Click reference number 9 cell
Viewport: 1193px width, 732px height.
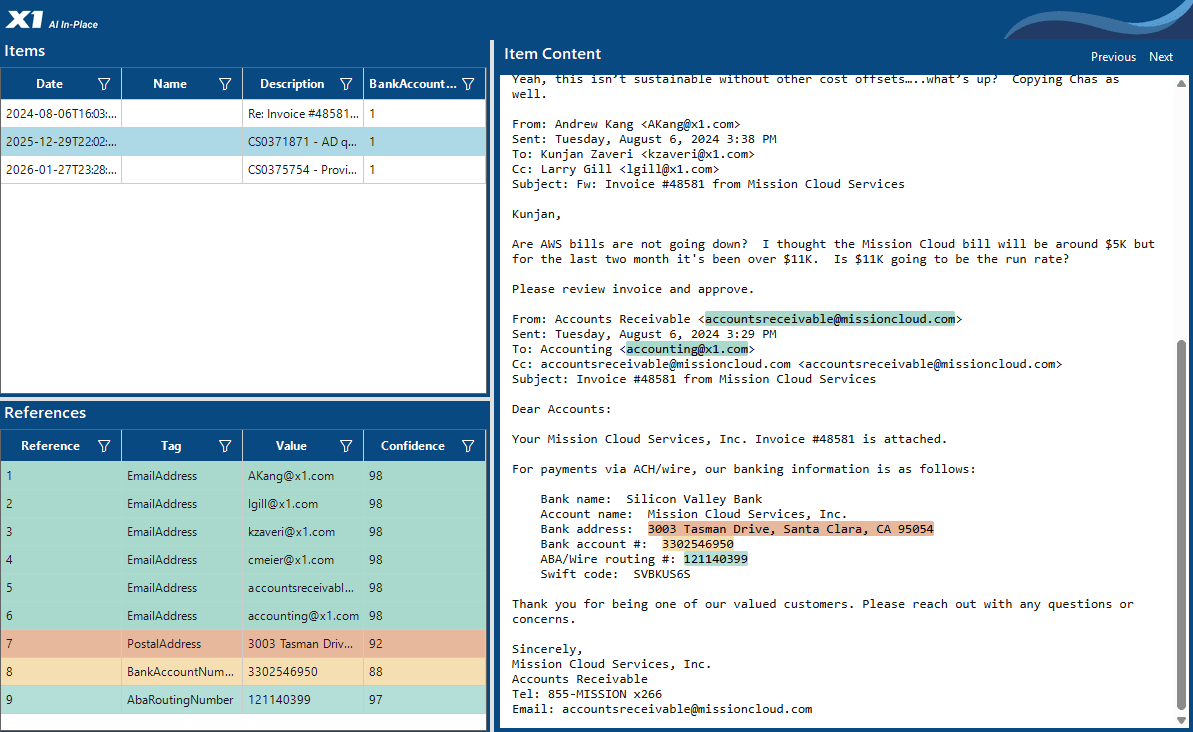61,700
